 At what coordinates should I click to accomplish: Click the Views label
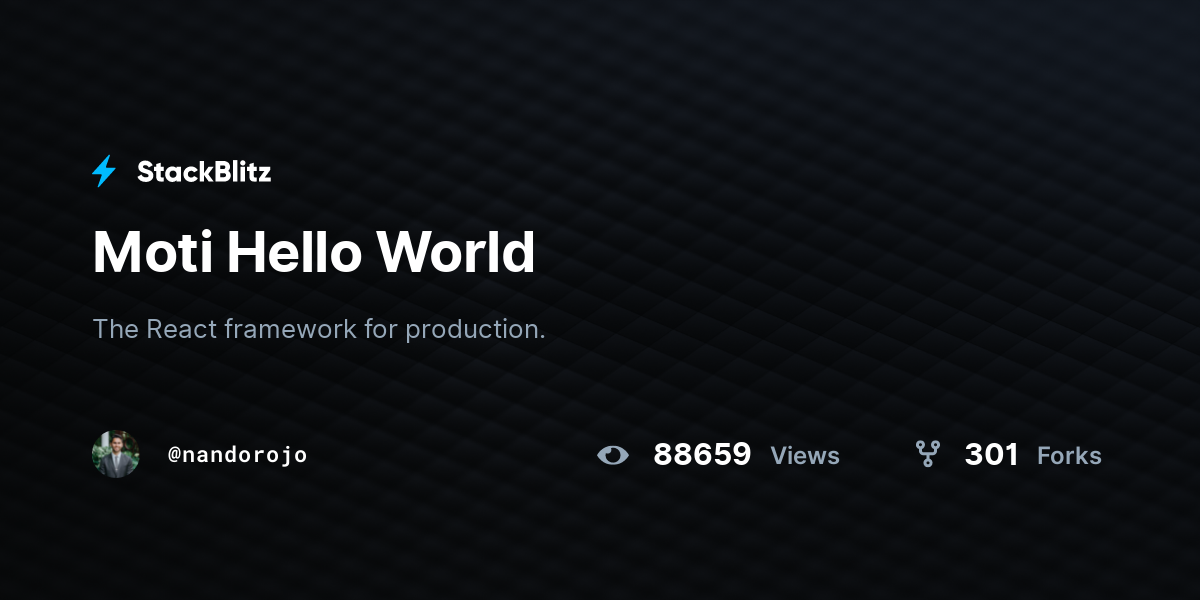click(805, 456)
